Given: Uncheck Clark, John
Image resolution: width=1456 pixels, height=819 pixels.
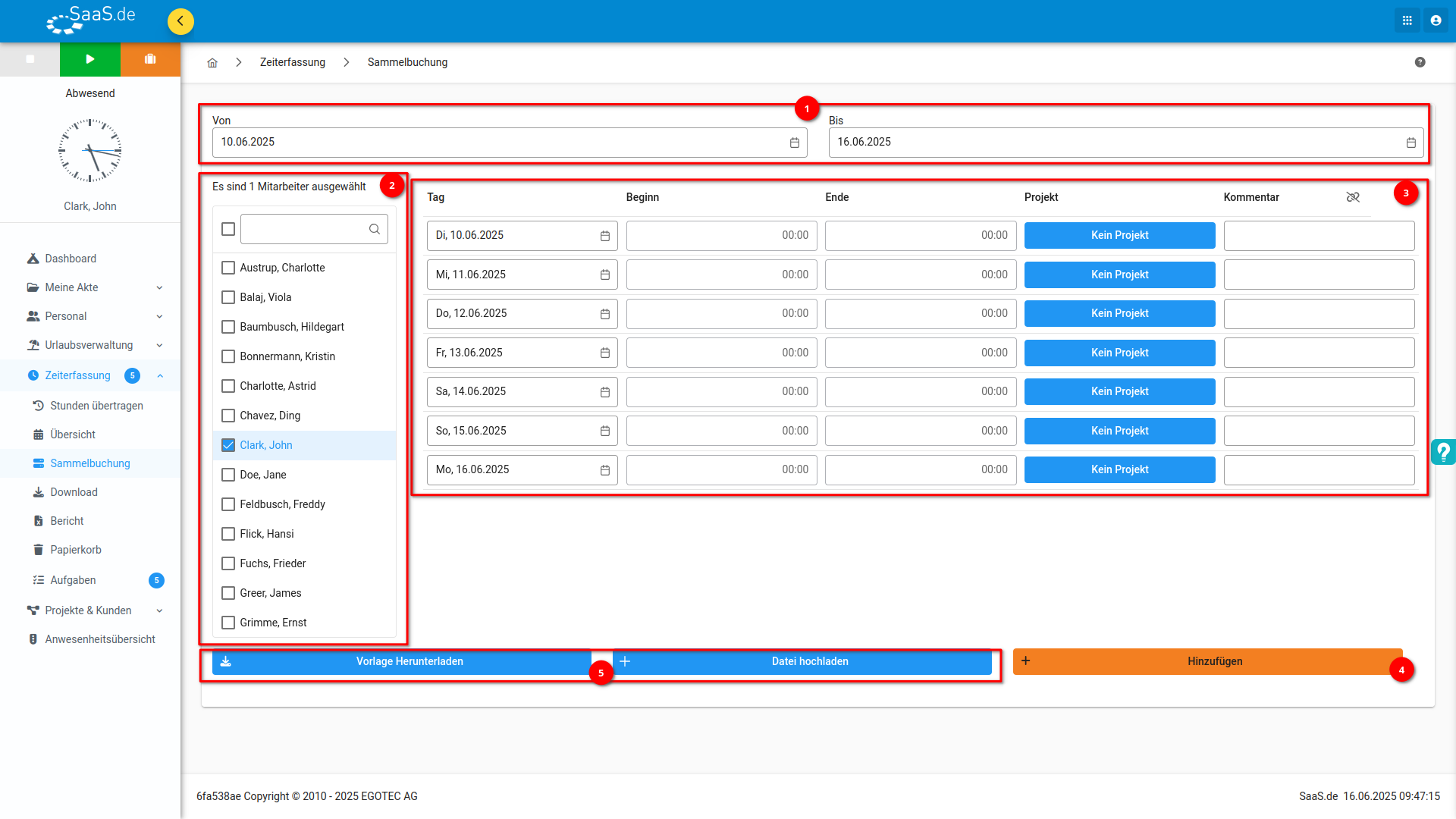Looking at the screenshot, I should coord(227,445).
